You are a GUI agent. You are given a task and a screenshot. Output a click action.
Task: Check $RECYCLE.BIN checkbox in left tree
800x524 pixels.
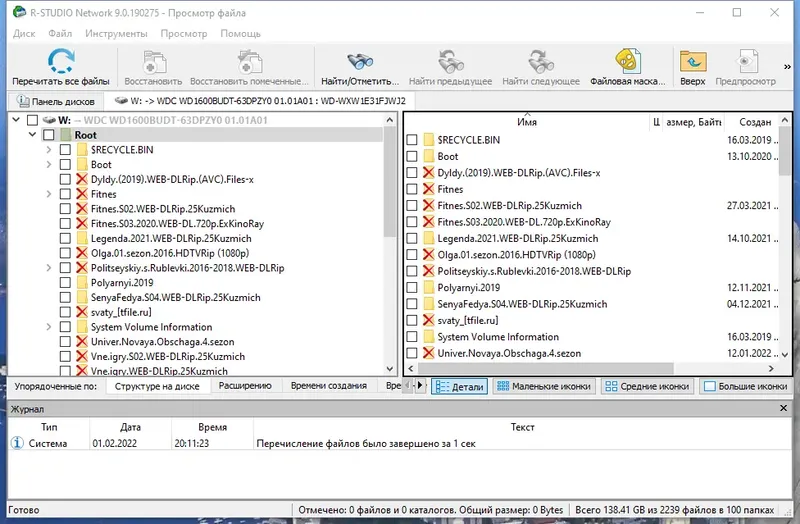(65, 149)
